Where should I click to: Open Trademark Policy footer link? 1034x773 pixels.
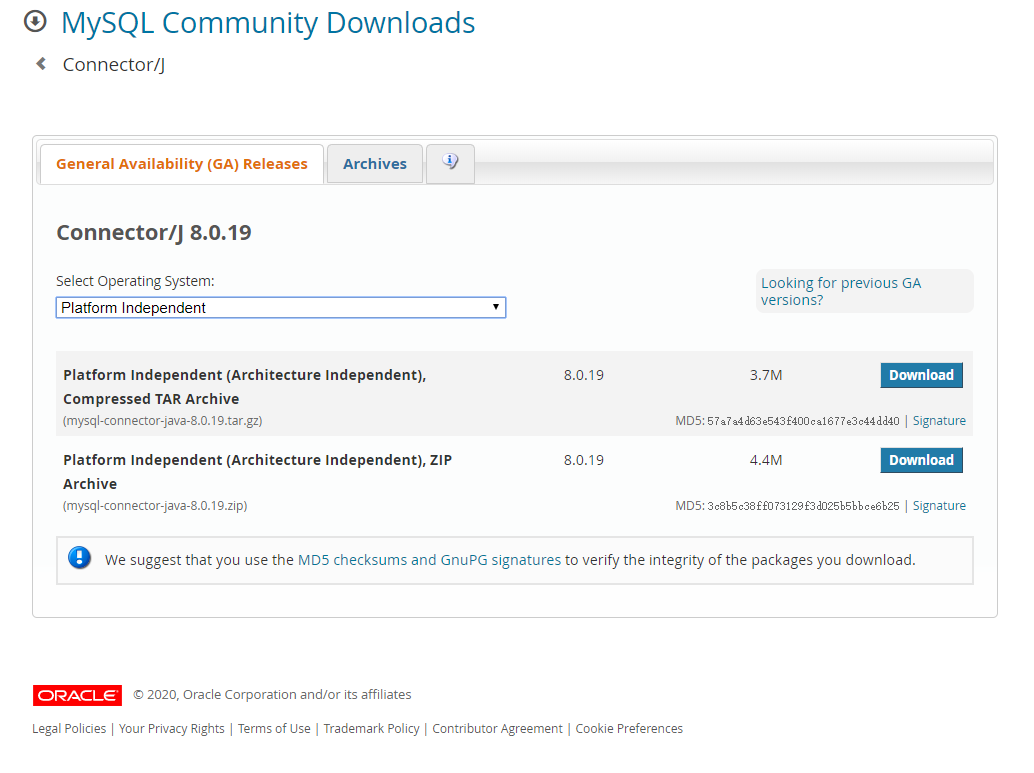click(x=371, y=728)
